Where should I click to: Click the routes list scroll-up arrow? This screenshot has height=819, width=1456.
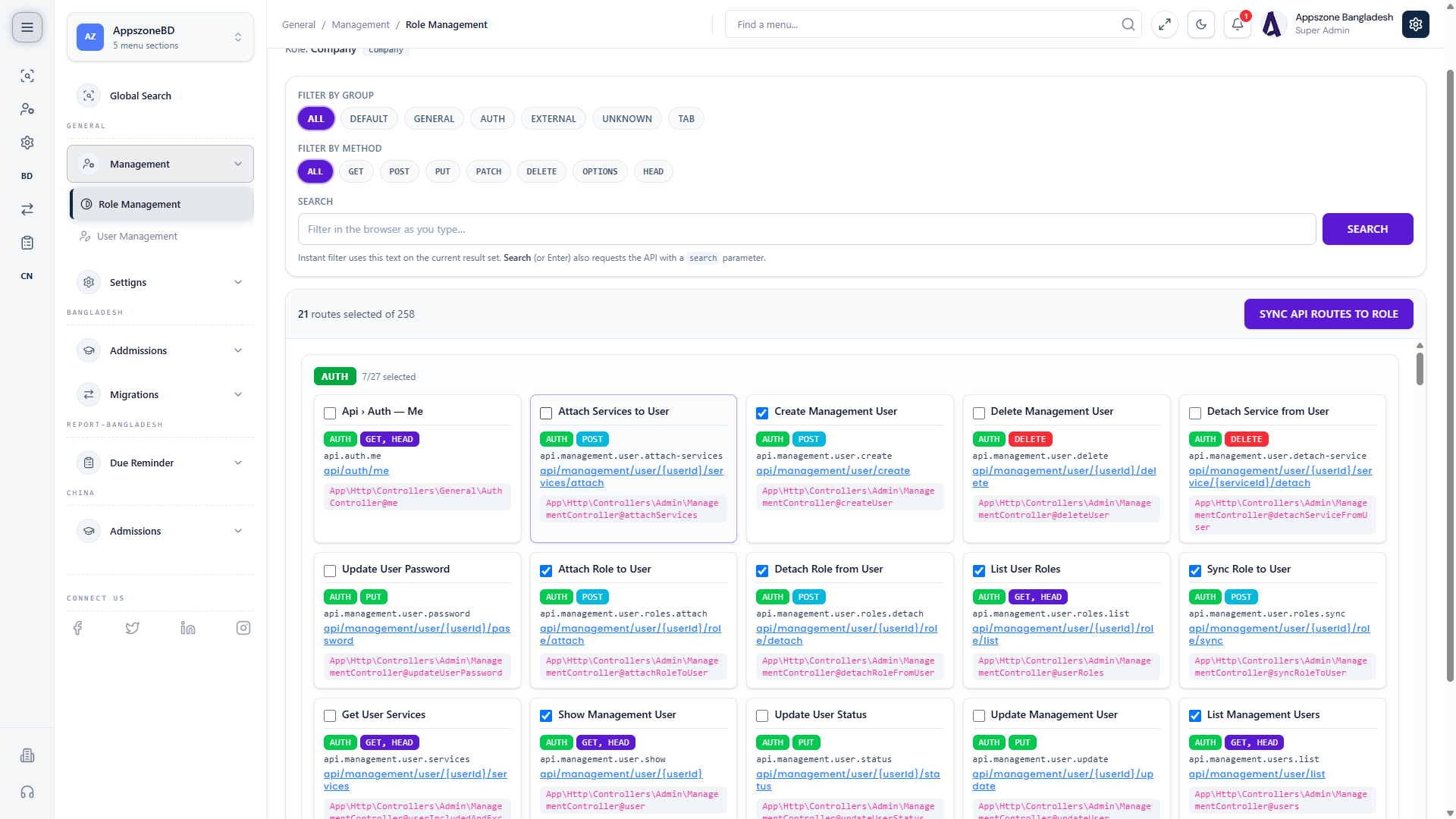[x=1420, y=345]
